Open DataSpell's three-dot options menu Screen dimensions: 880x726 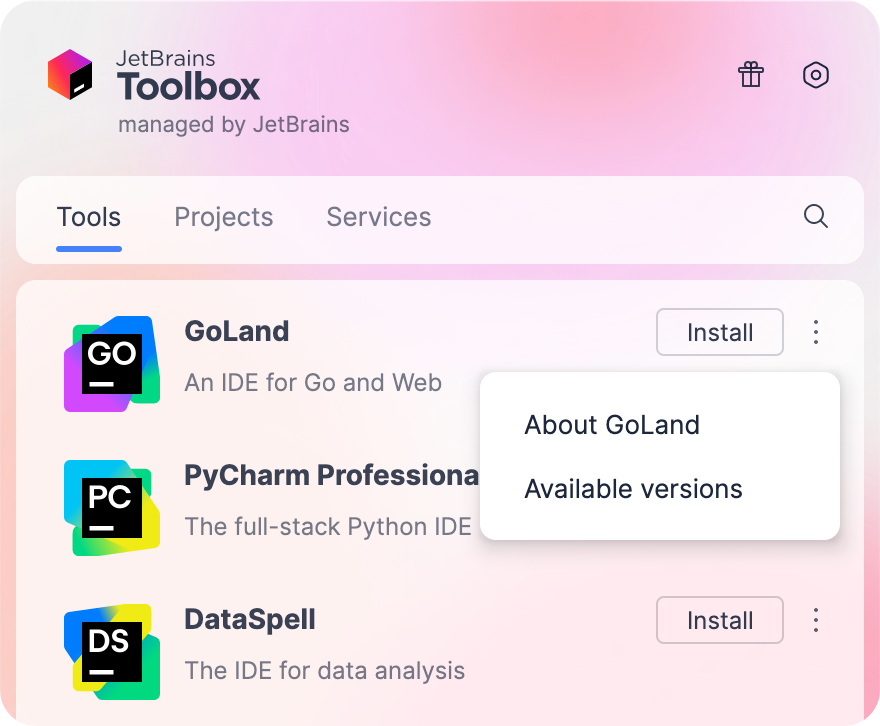tap(816, 620)
